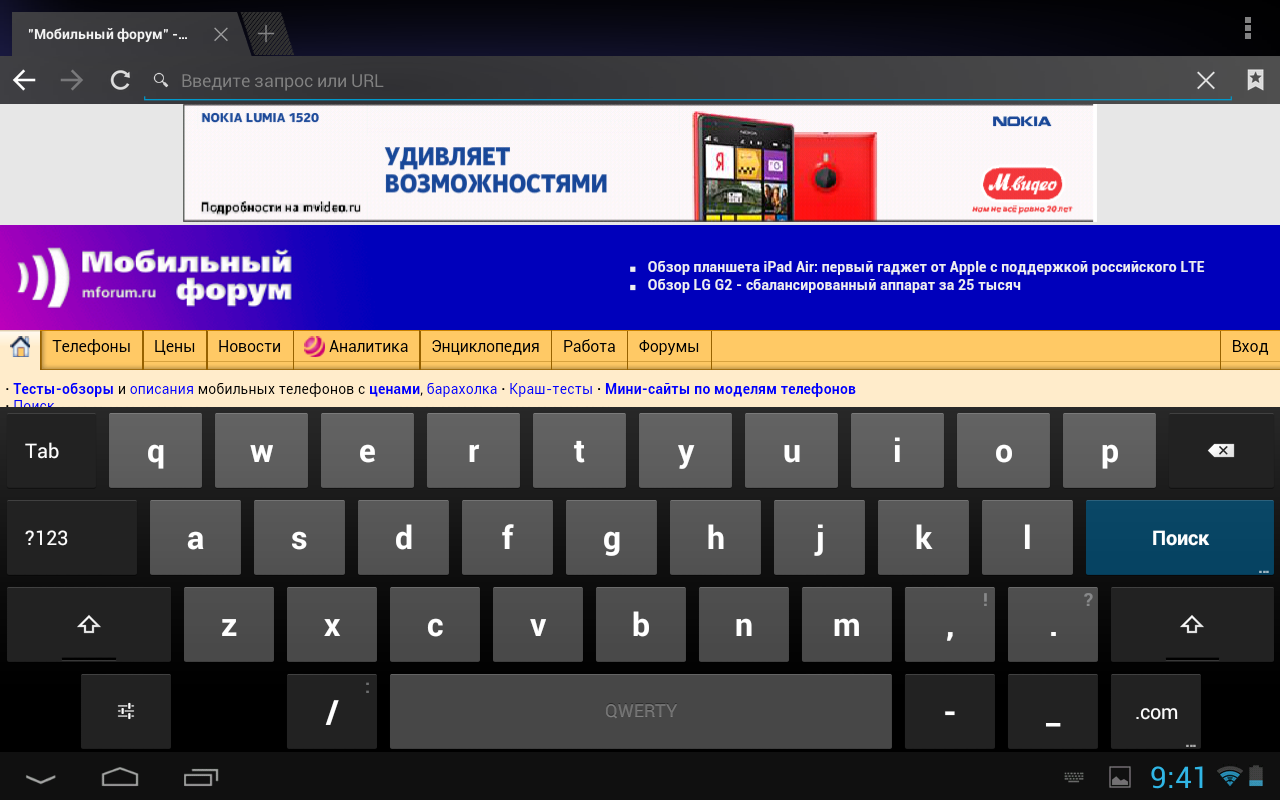Tap the period key
The height and width of the screenshot is (800, 1280).
click(x=1052, y=625)
